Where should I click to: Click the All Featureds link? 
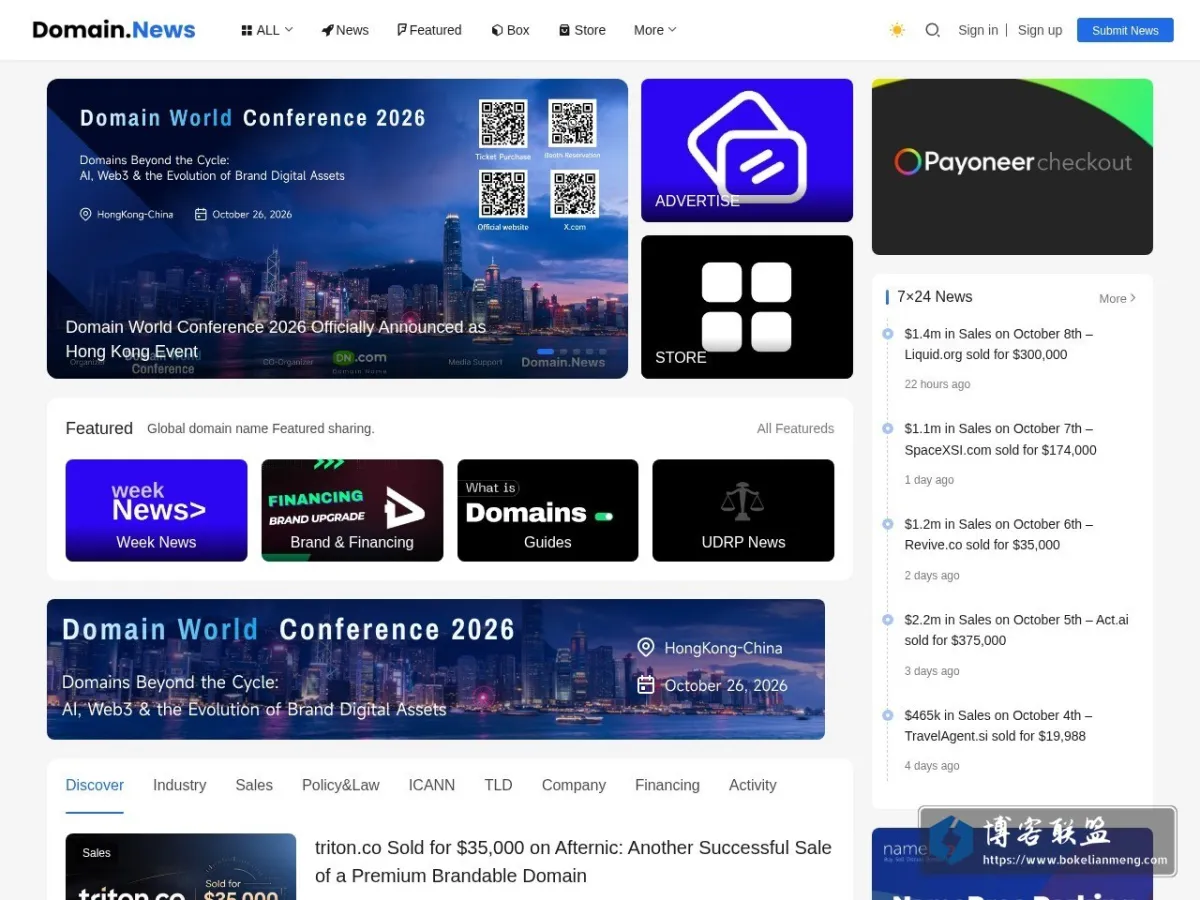coord(795,428)
